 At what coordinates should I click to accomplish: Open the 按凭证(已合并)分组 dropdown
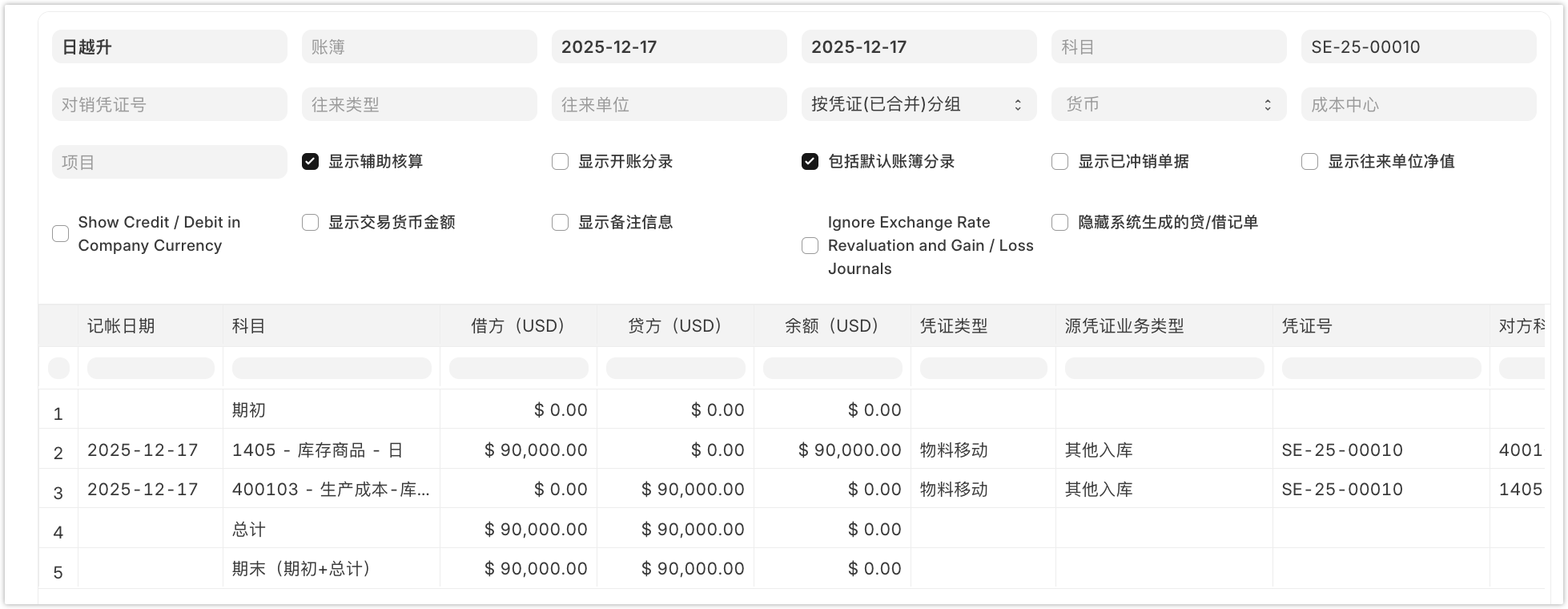click(x=918, y=104)
